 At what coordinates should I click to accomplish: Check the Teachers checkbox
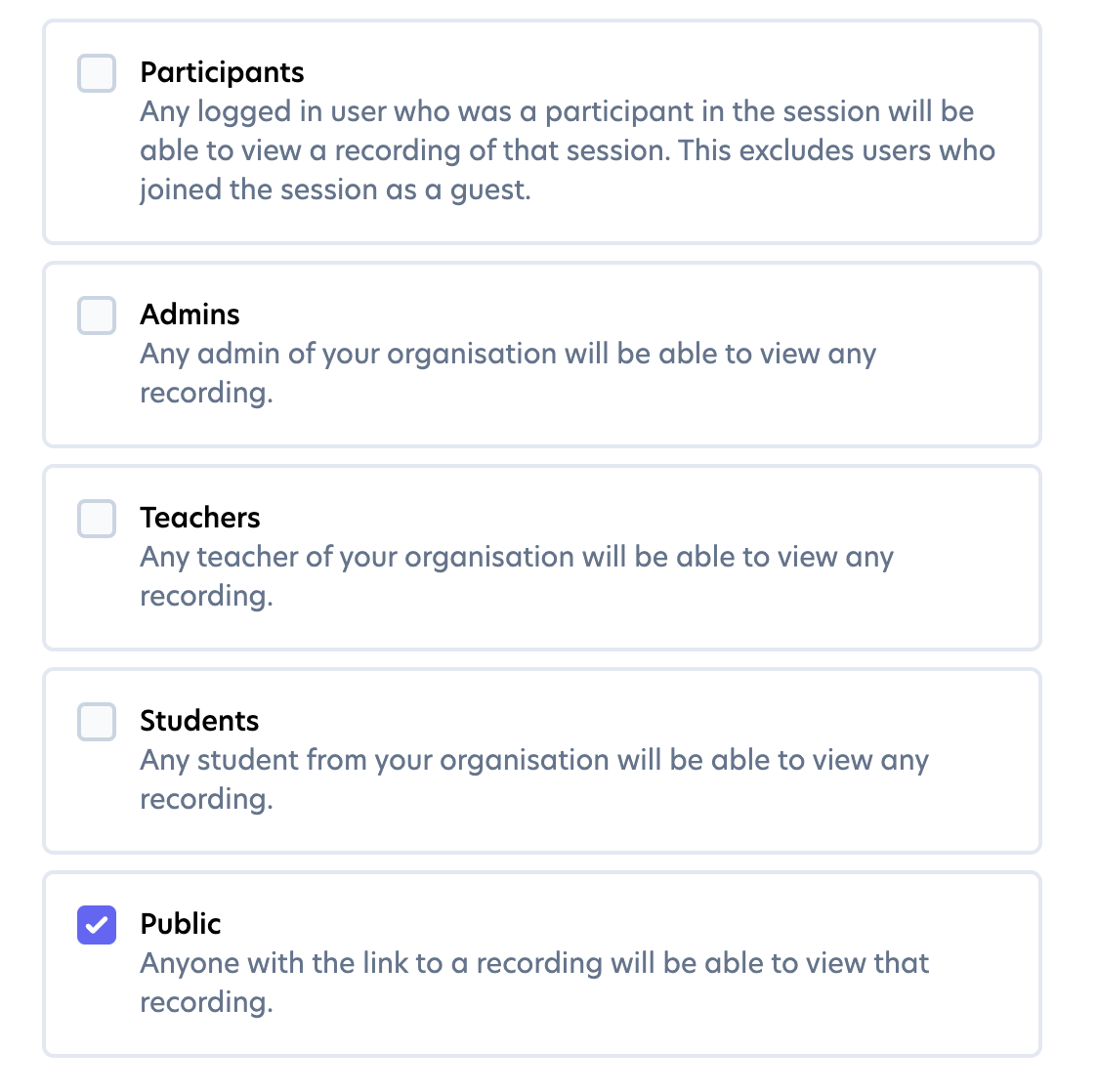tap(97, 519)
